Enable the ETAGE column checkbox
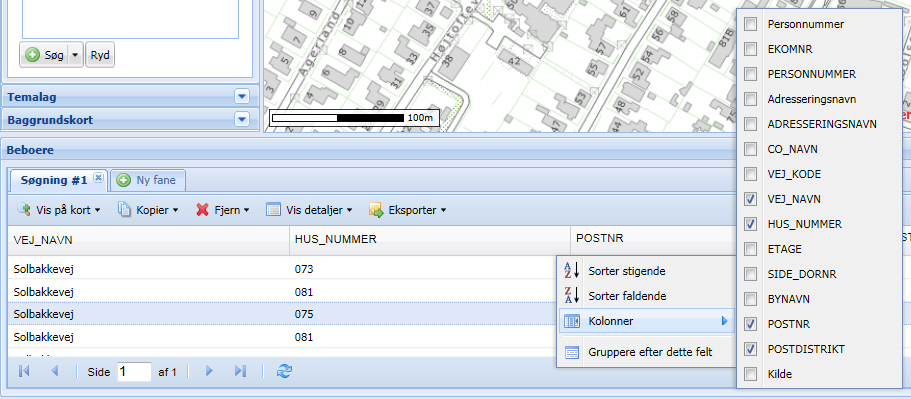The image size is (911, 399). click(751, 249)
